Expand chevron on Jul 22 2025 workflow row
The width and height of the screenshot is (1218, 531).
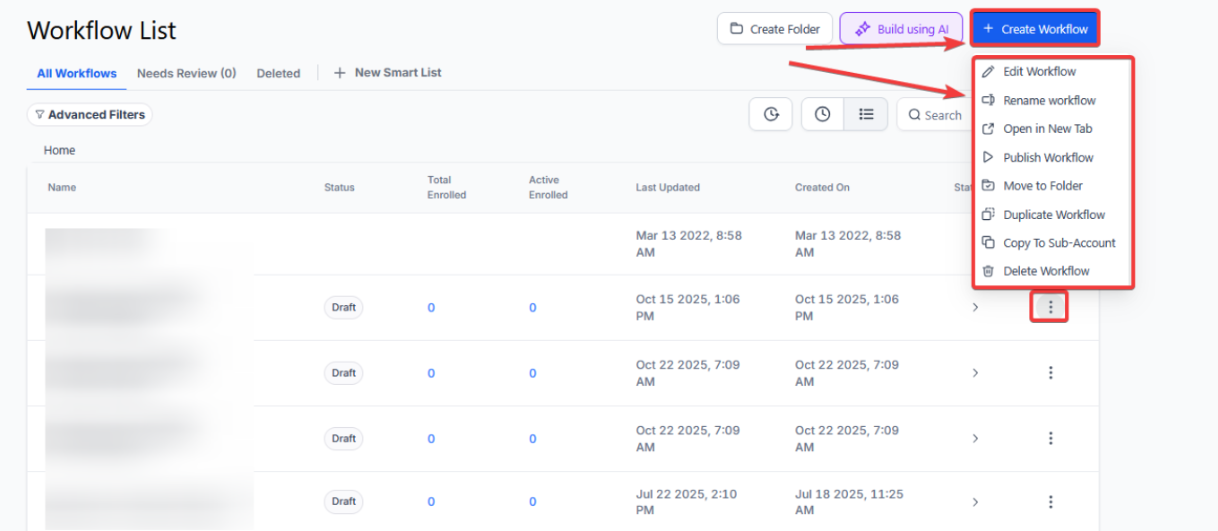pos(975,502)
